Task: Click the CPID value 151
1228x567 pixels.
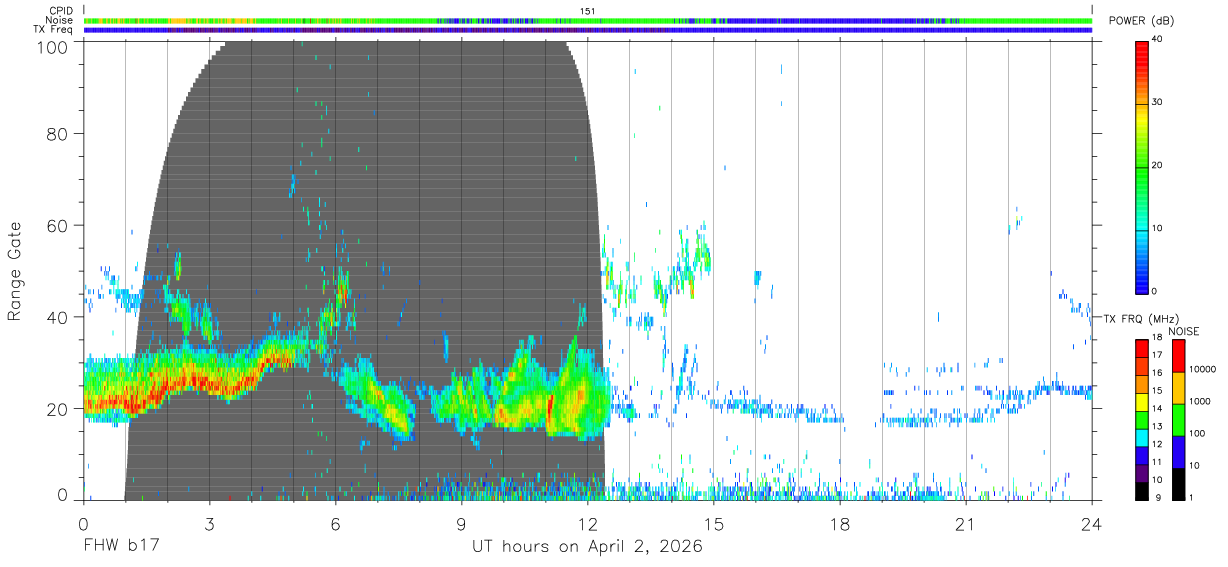Action: (x=588, y=11)
